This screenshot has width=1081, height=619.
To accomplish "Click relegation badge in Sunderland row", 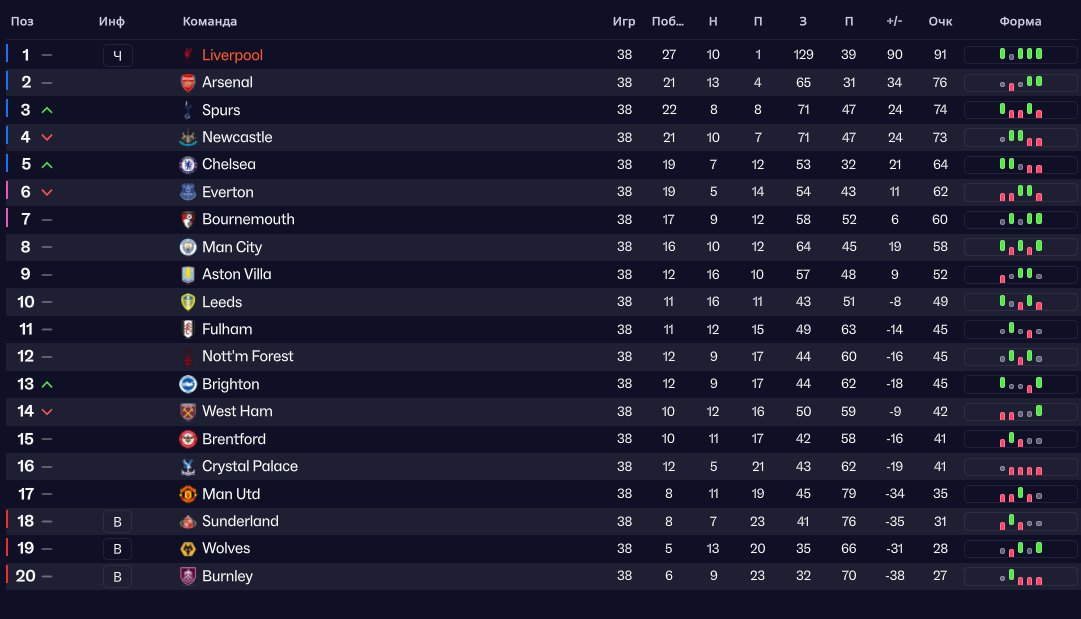I will pyautogui.click(x=117, y=522).
